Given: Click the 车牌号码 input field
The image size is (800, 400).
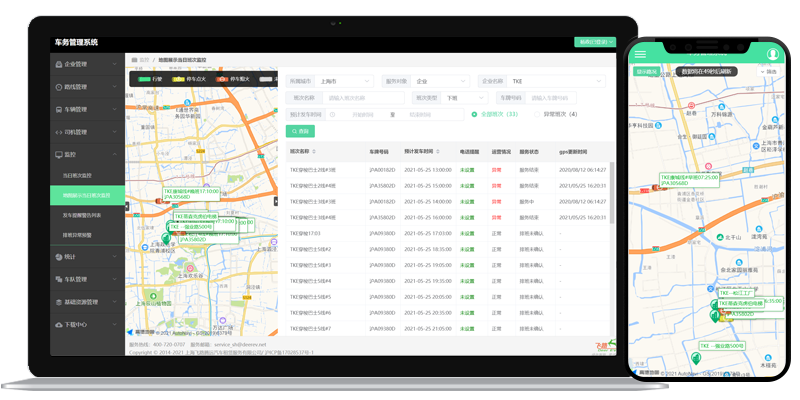Looking at the screenshot, I should tap(552, 98).
